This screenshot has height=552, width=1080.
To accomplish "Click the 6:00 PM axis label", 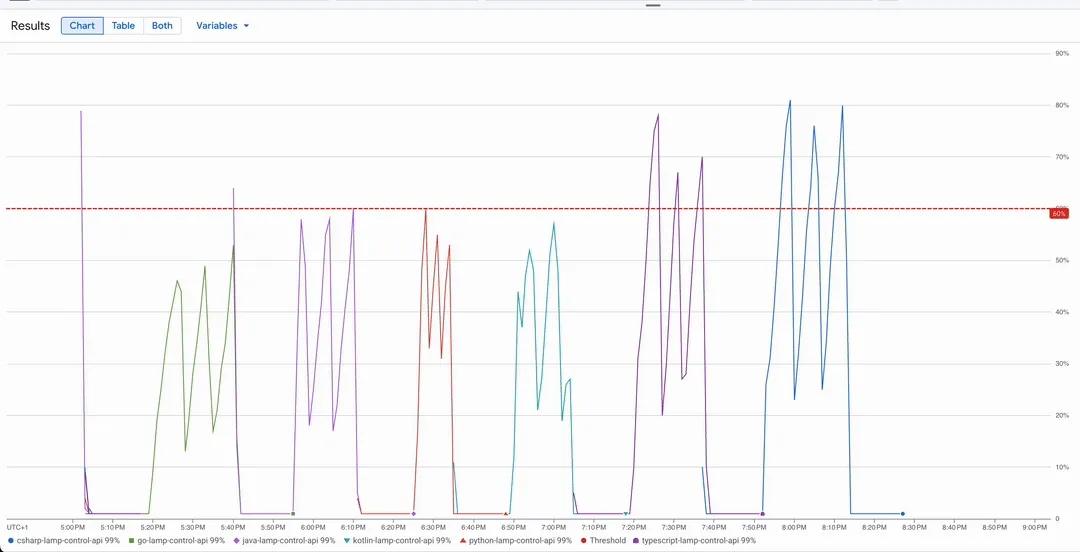I will click(313, 527).
